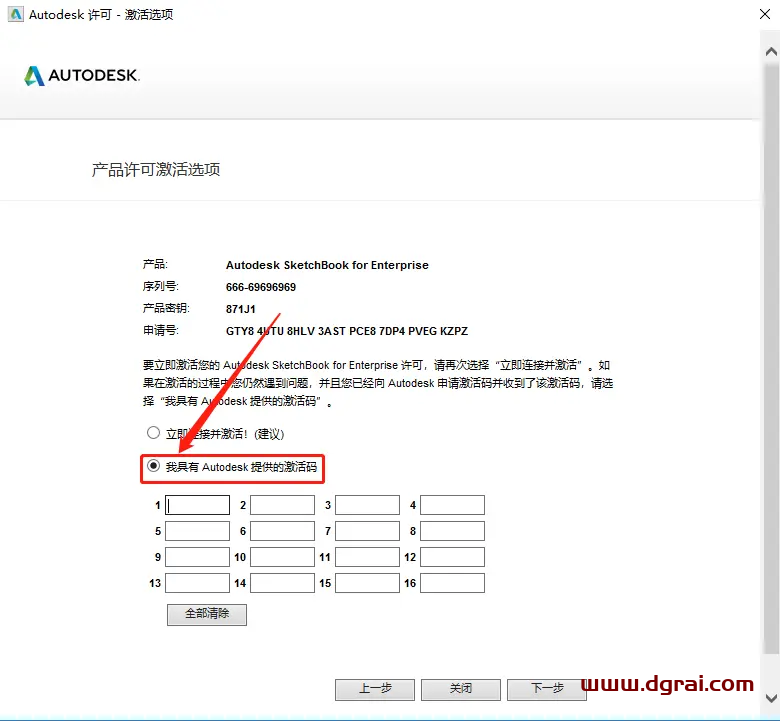Viewport: 780px width, 721px height.
Task: Click activation code field 9
Action: [197, 557]
